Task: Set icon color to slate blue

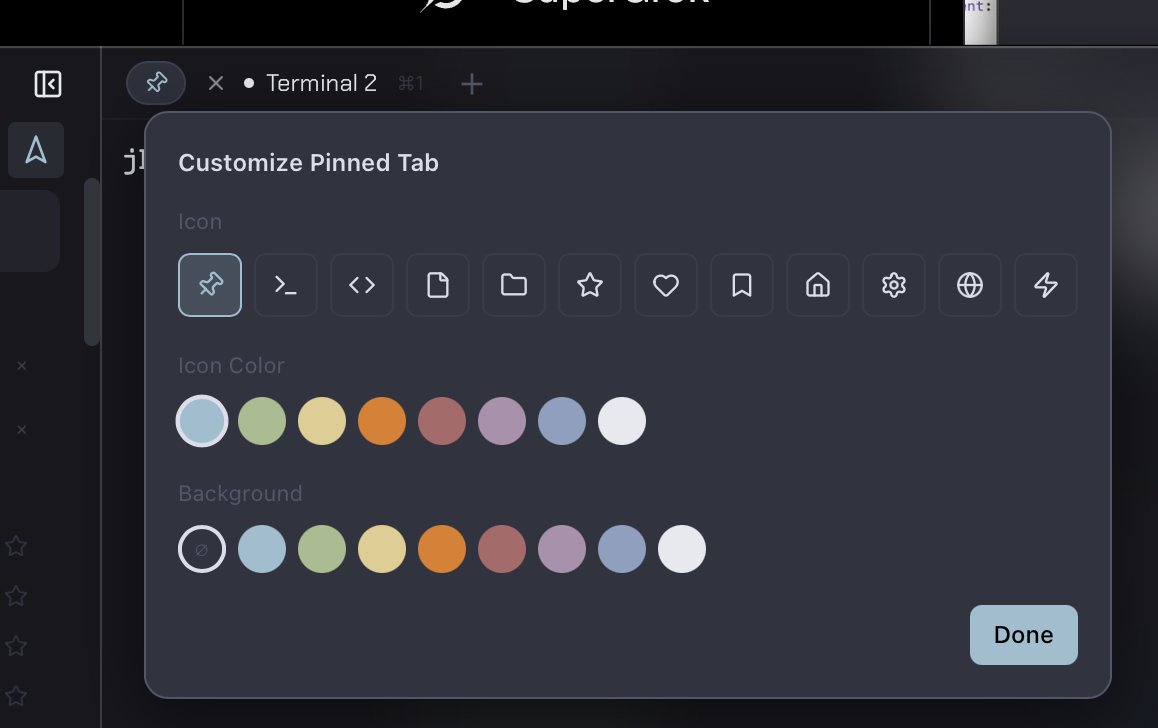Action: tap(562, 421)
